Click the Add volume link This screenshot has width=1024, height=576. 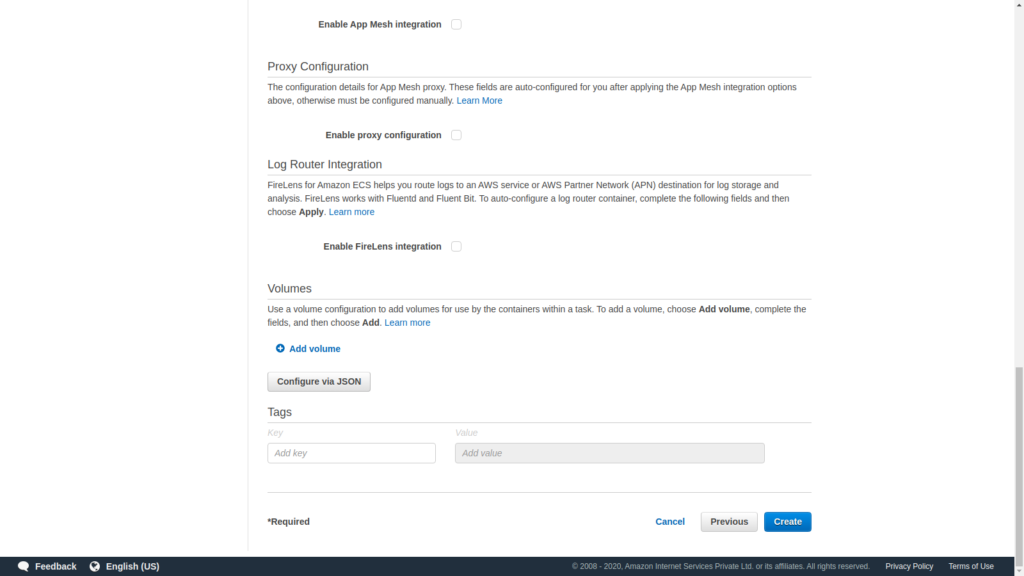tap(315, 349)
